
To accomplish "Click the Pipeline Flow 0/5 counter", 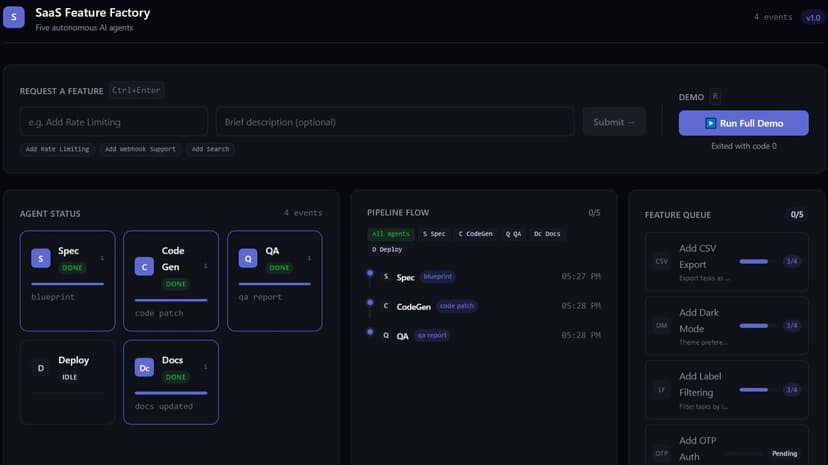I will [594, 213].
